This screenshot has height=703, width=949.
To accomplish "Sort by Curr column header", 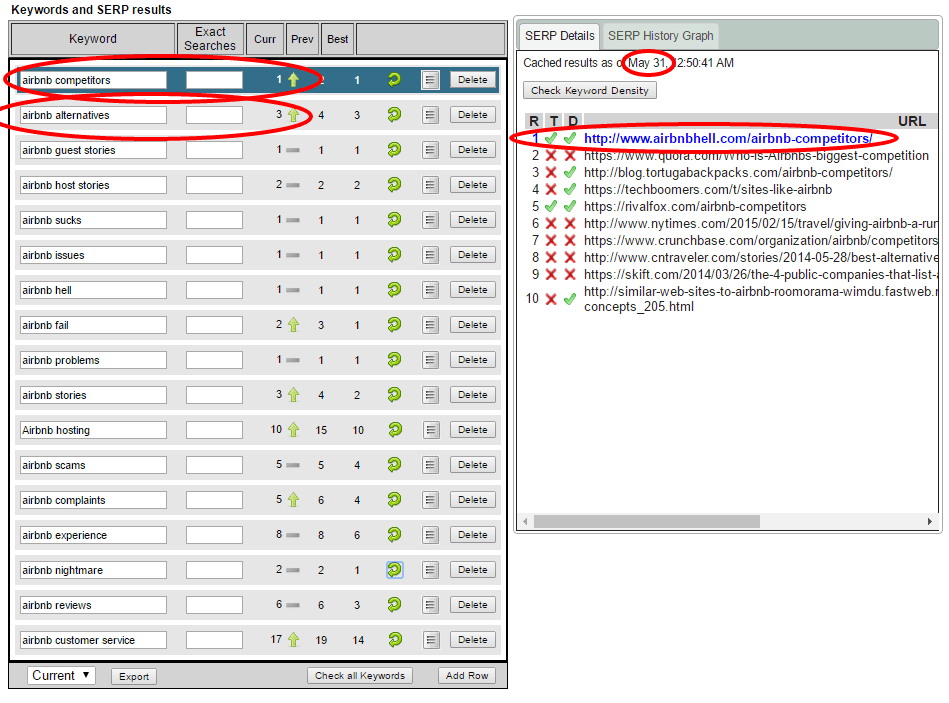I will (x=264, y=39).
